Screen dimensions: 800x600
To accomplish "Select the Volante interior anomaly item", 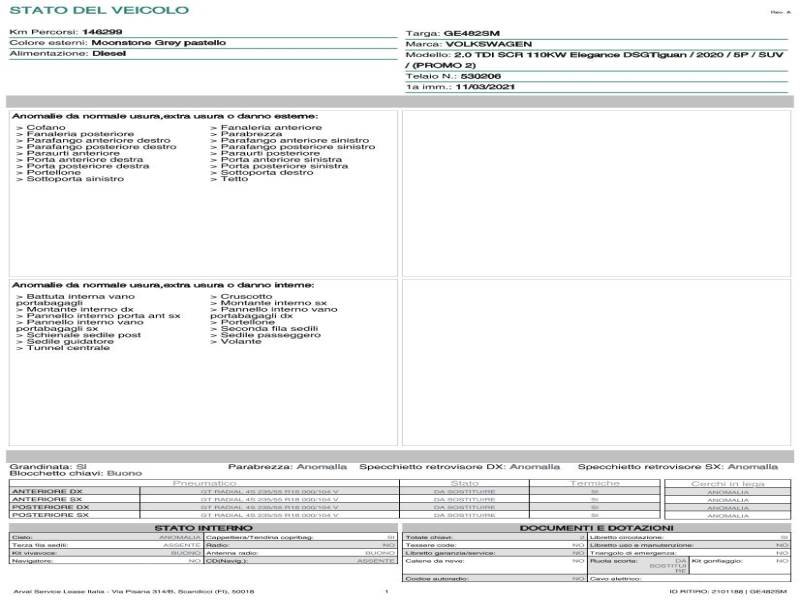I will point(238,341).
